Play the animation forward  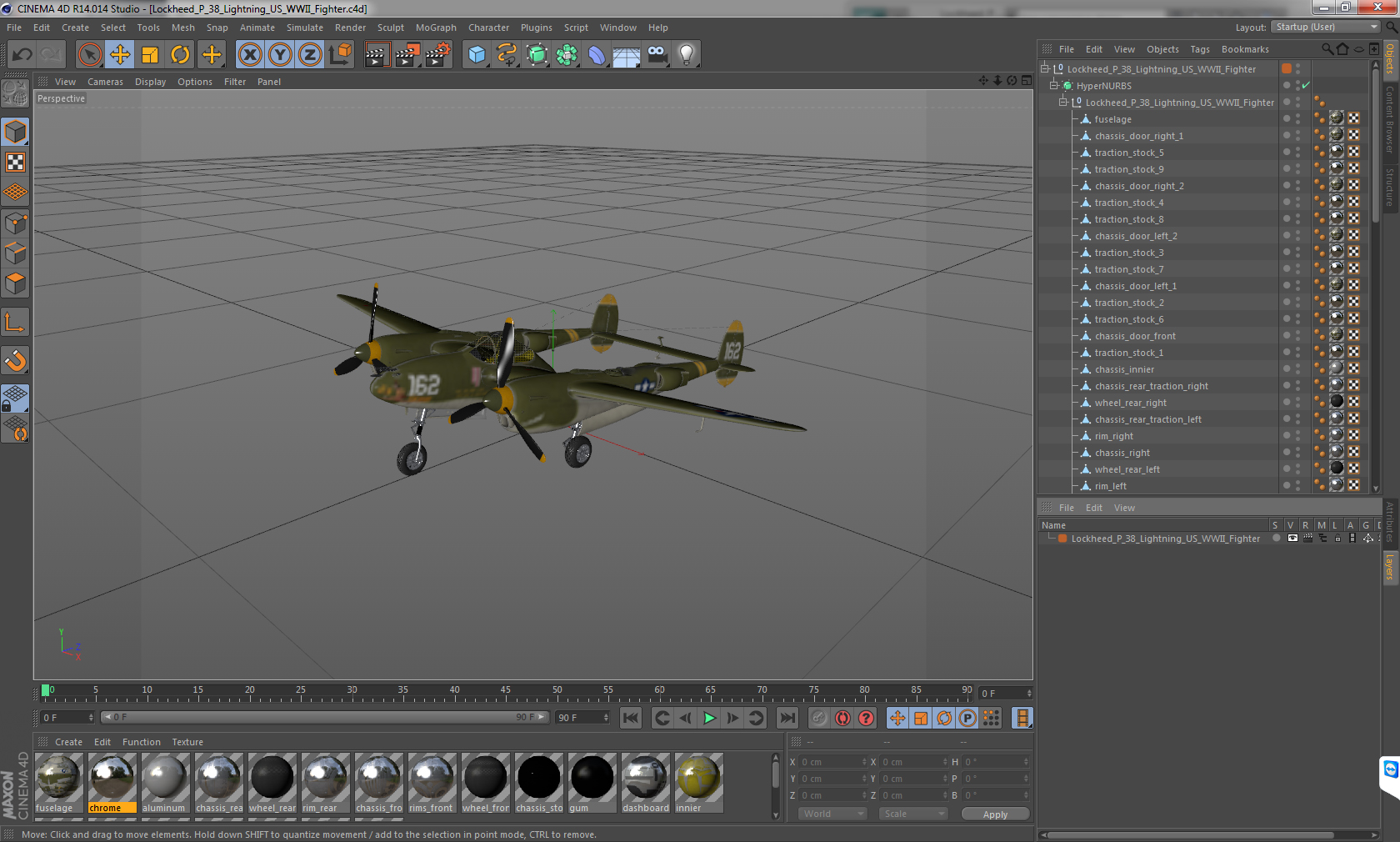(709, 718)
